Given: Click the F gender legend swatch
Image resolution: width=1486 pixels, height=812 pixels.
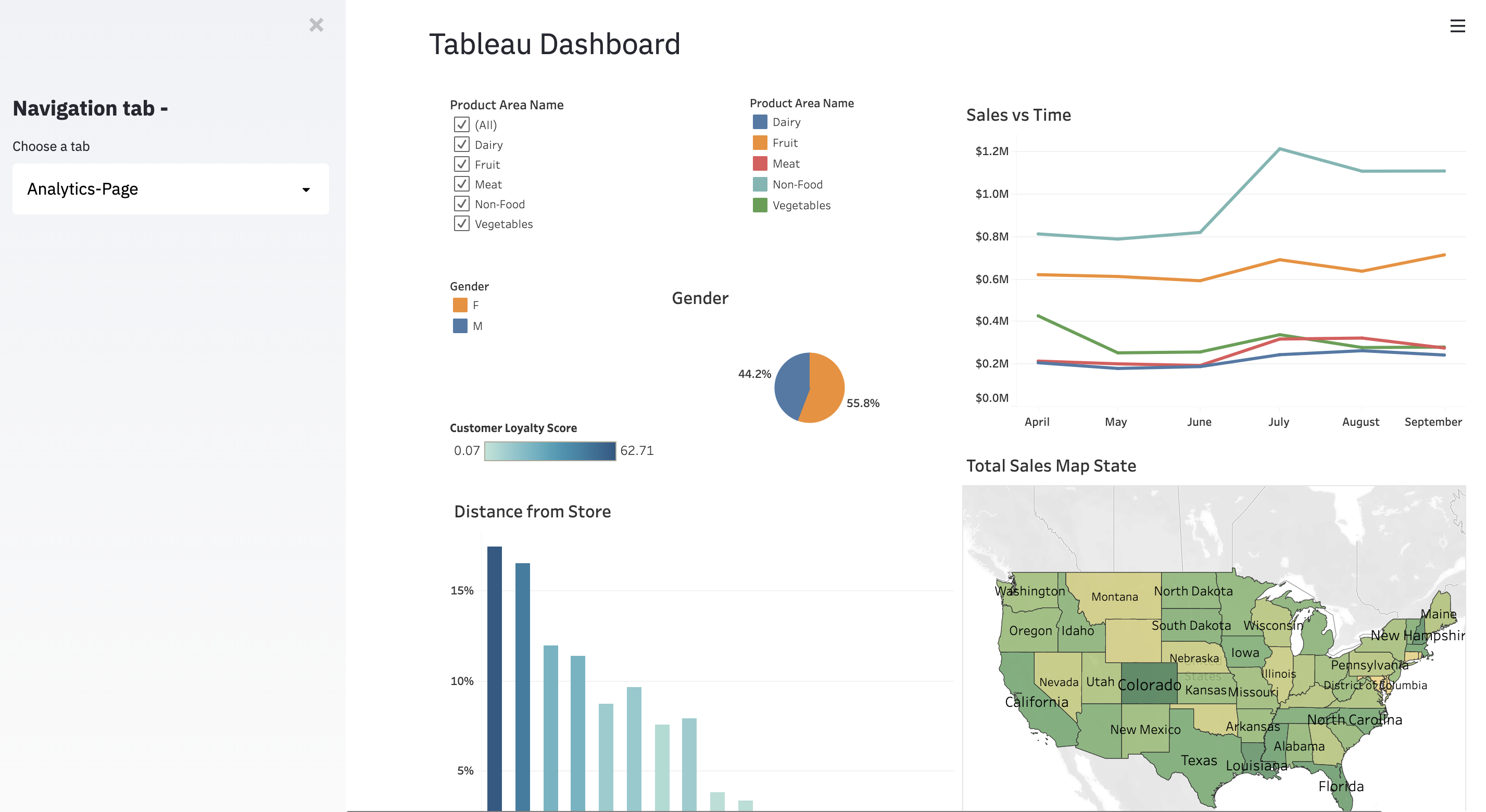Looking at the screenshot, I should pos(460,305).
